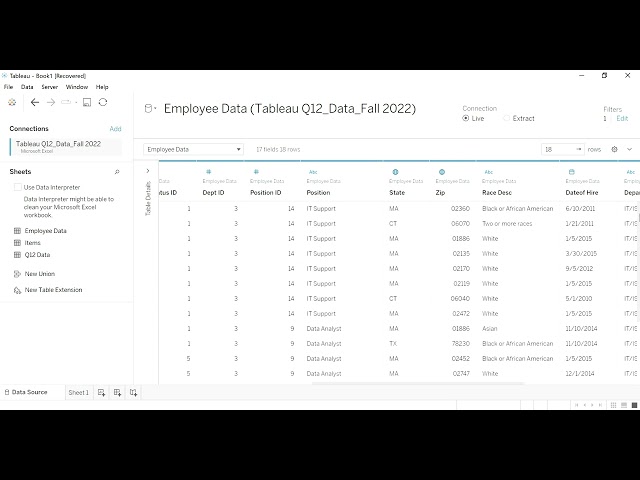Click the Race Desc column header
640x480 pixels.
497,193
